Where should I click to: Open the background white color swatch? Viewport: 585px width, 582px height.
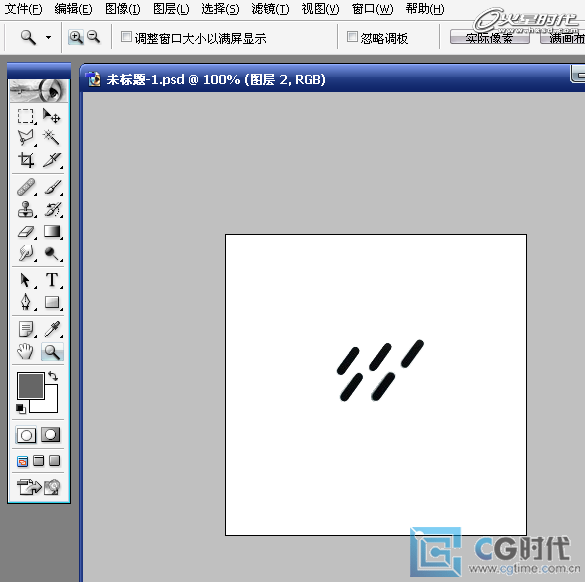[51, 404]
